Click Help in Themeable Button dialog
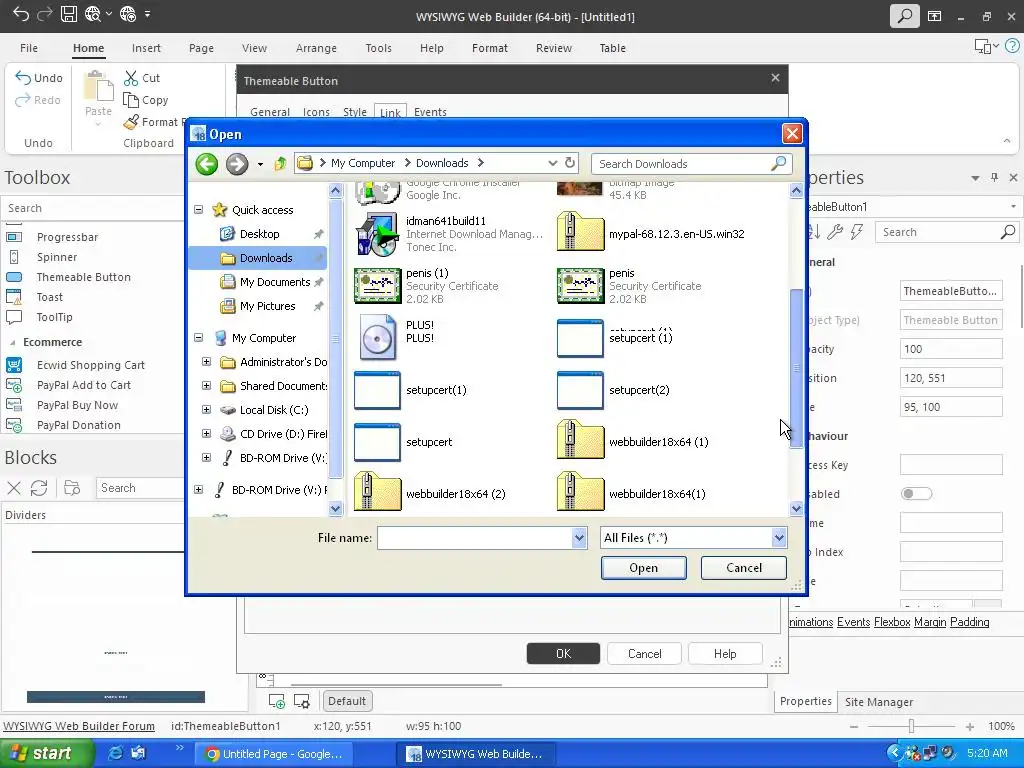1024x768 pixels. point(725,653)
